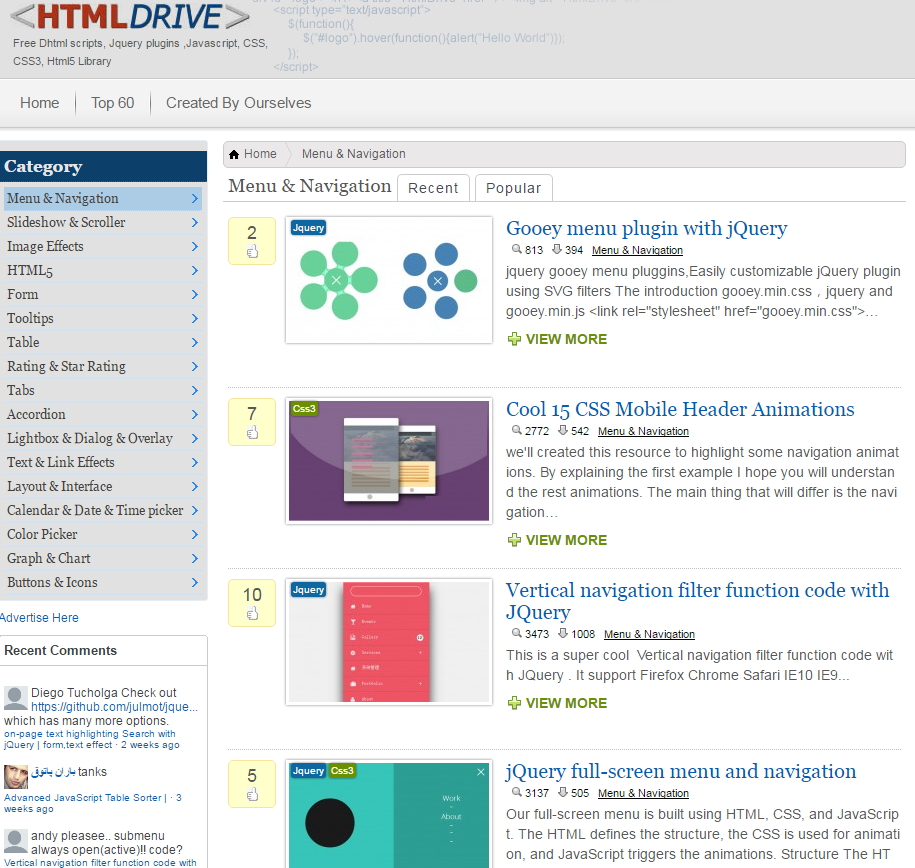This screenshot has height=868, width=915.
Task: Click the views magnifier icon beside 2772
Action: pos(516,430)
